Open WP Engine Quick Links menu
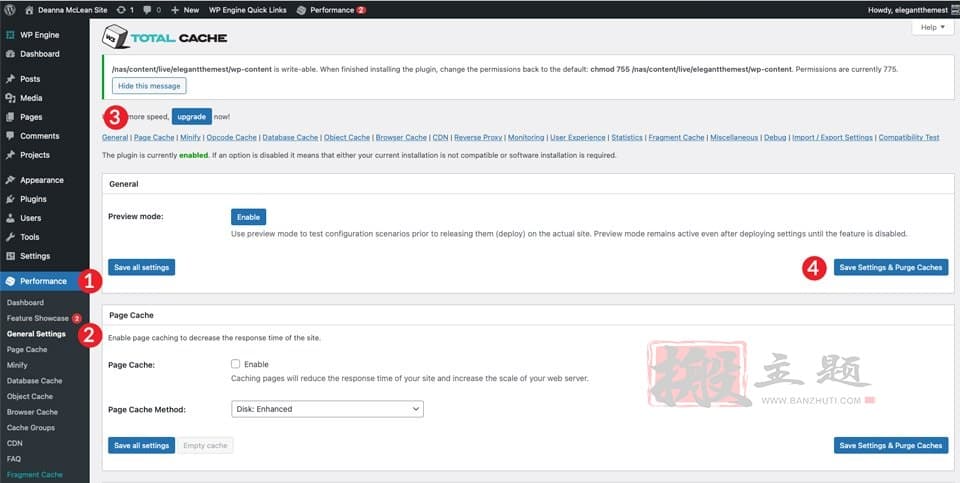This screenshot has width=960, height=483. pos(247,10)
